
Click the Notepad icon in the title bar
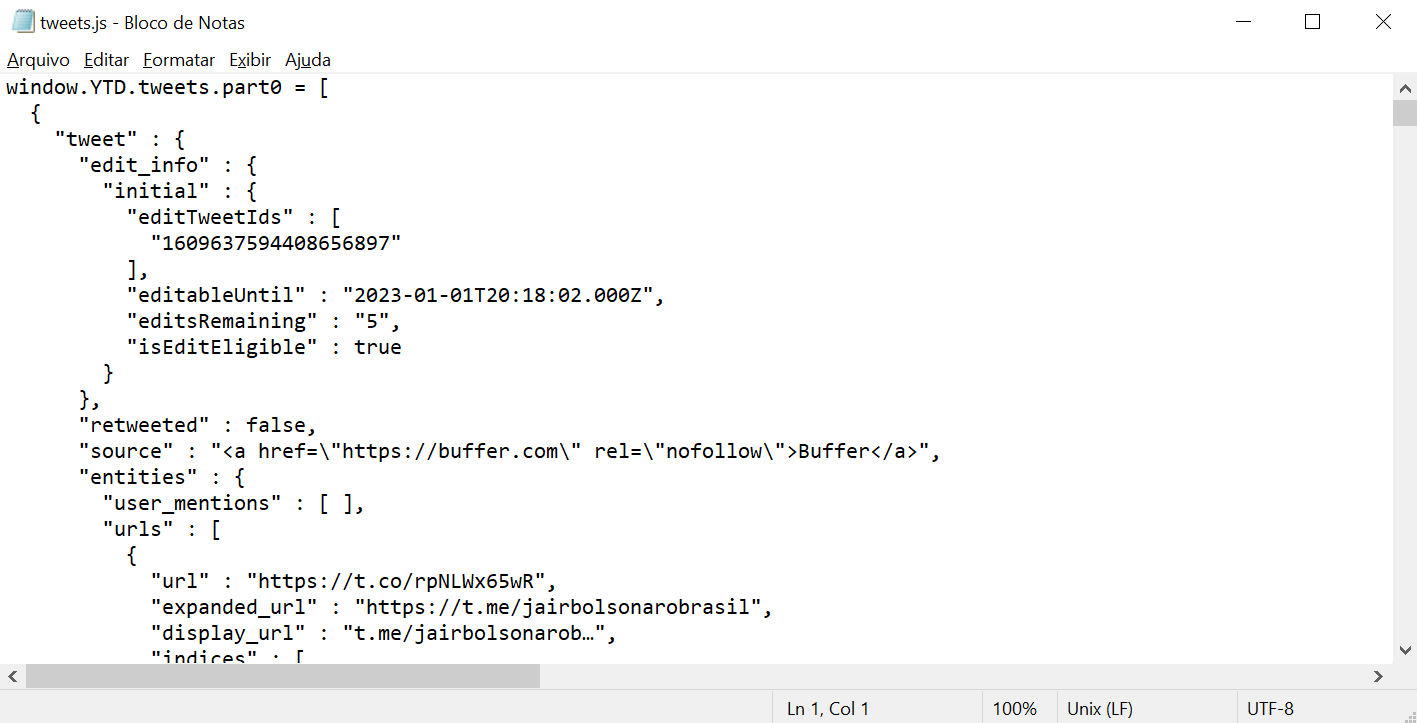[x=21, y=21]
